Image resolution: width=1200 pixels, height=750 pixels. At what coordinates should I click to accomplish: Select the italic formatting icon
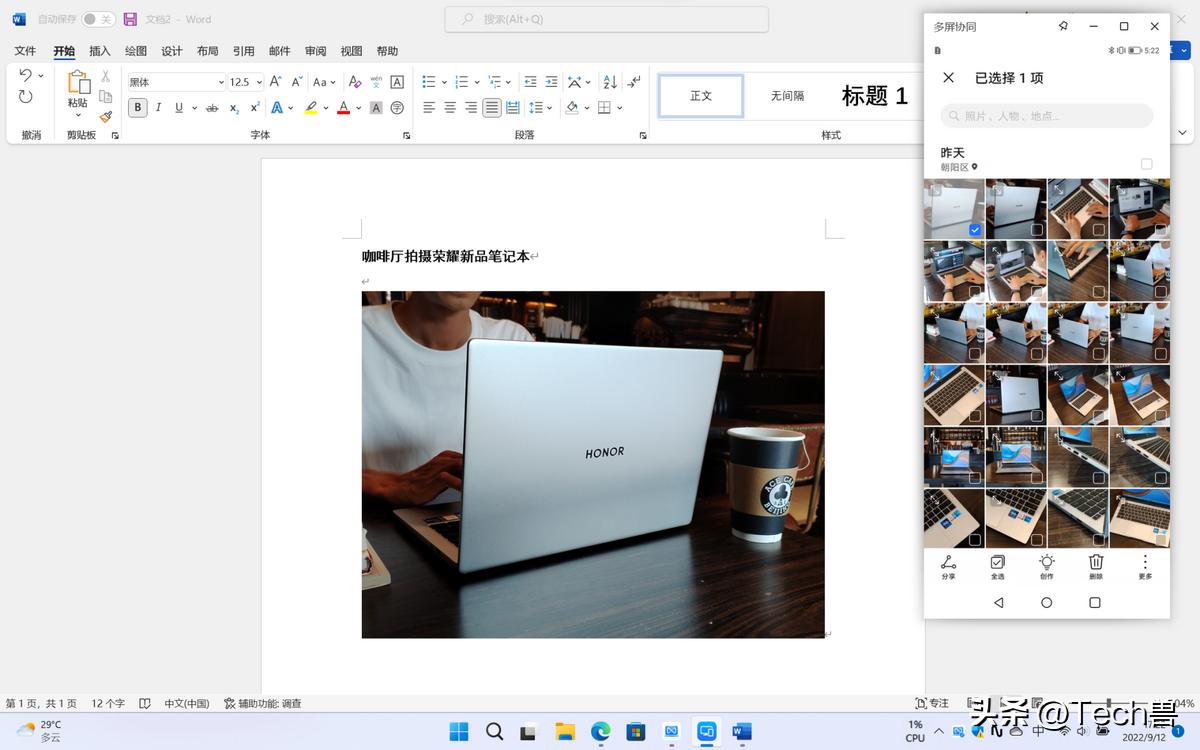pos(158,108)
